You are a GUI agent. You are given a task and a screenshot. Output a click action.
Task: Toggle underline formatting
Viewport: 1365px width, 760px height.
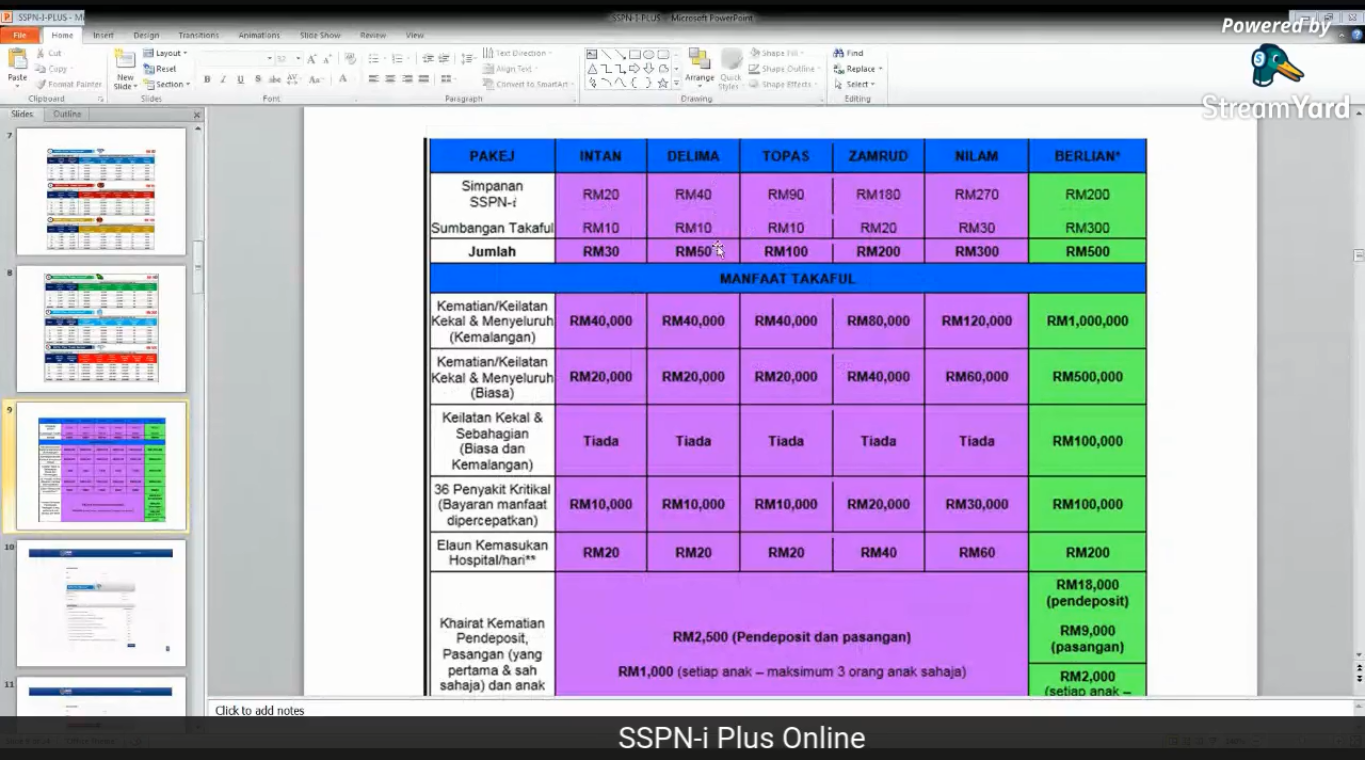point(240,80)
